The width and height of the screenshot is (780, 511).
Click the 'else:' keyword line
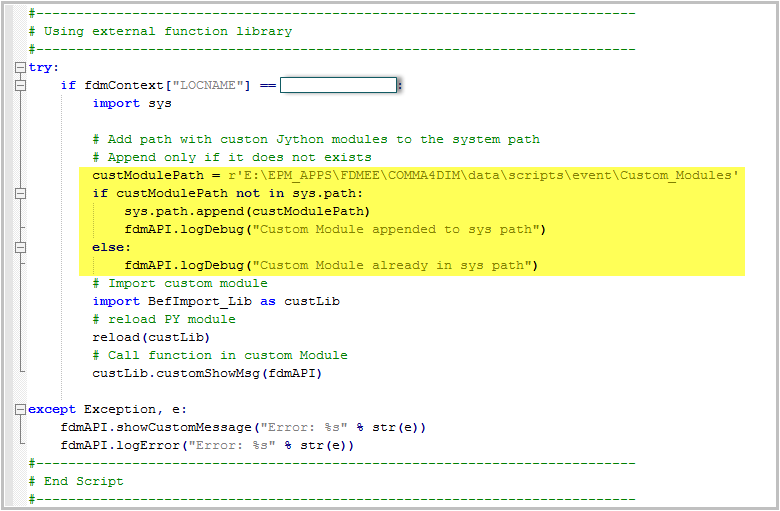(x=111, y=247)
